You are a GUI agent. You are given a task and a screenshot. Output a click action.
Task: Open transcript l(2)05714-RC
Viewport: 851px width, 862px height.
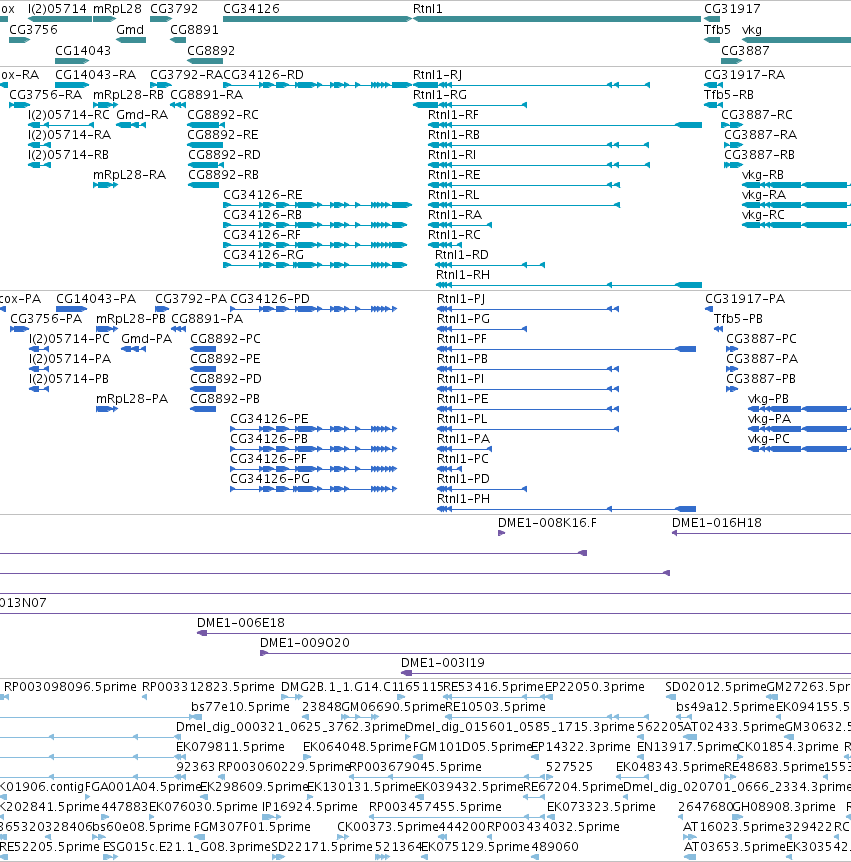click(x=69, y=115)
